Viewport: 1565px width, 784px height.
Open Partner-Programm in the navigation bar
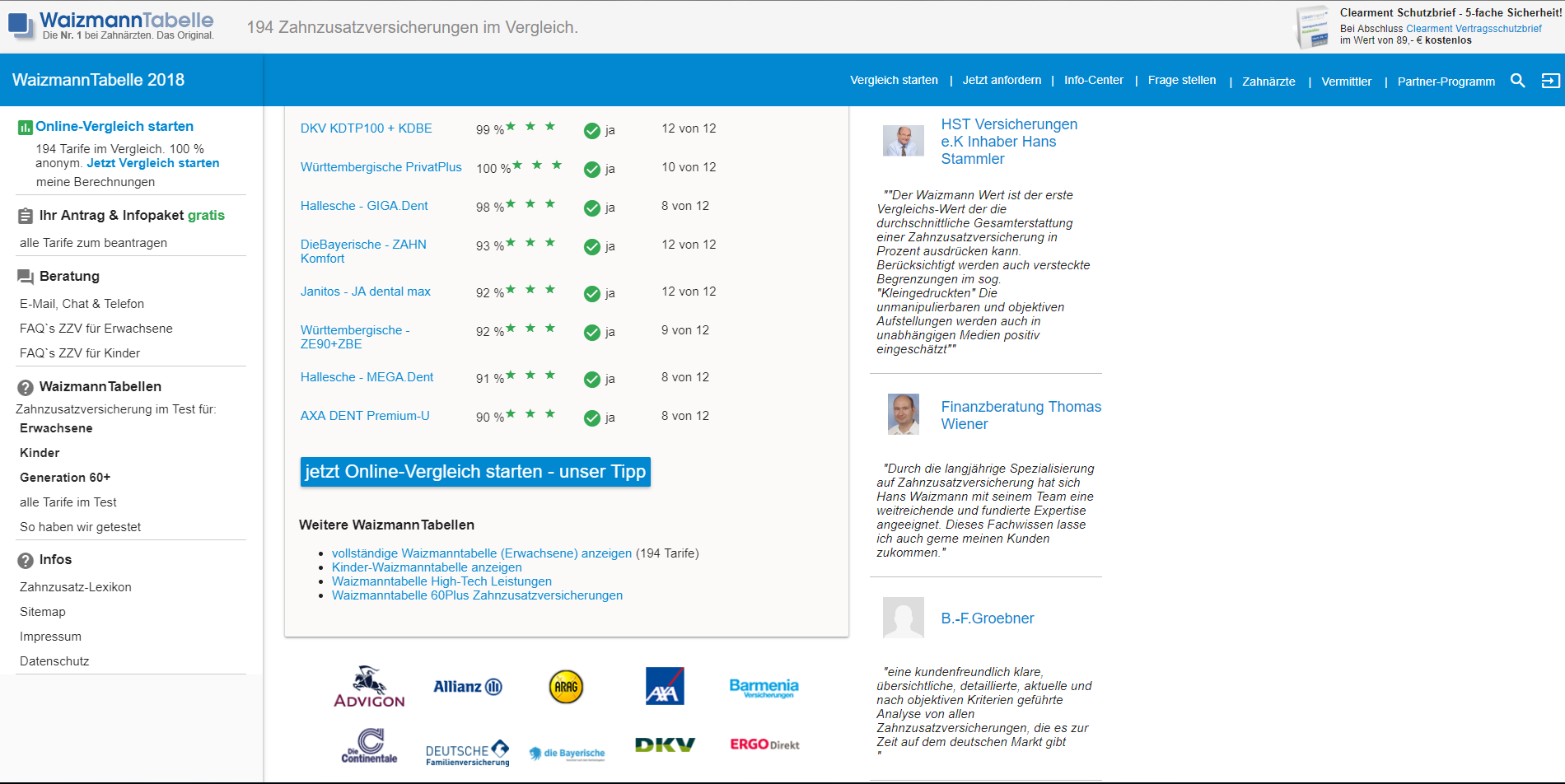pos(1446,82)
